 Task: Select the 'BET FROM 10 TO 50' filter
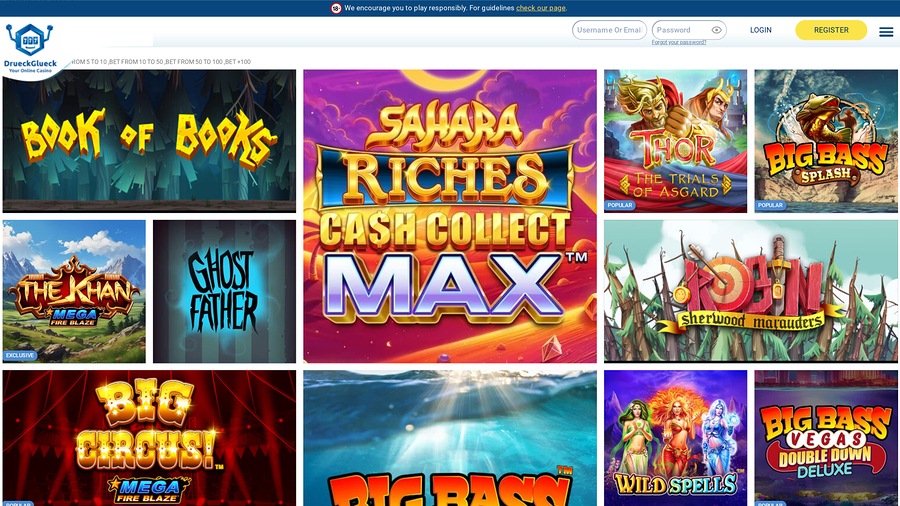click(136, 62)
